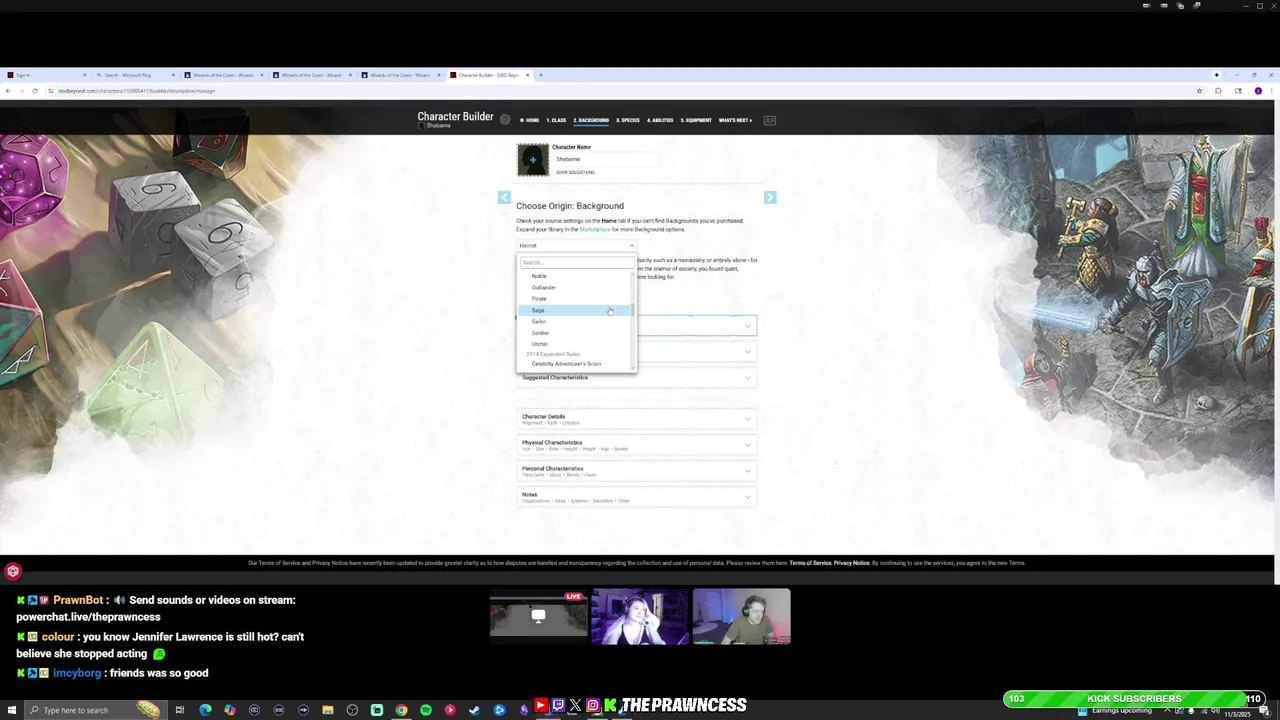Go to next builder step arrow

770,197
